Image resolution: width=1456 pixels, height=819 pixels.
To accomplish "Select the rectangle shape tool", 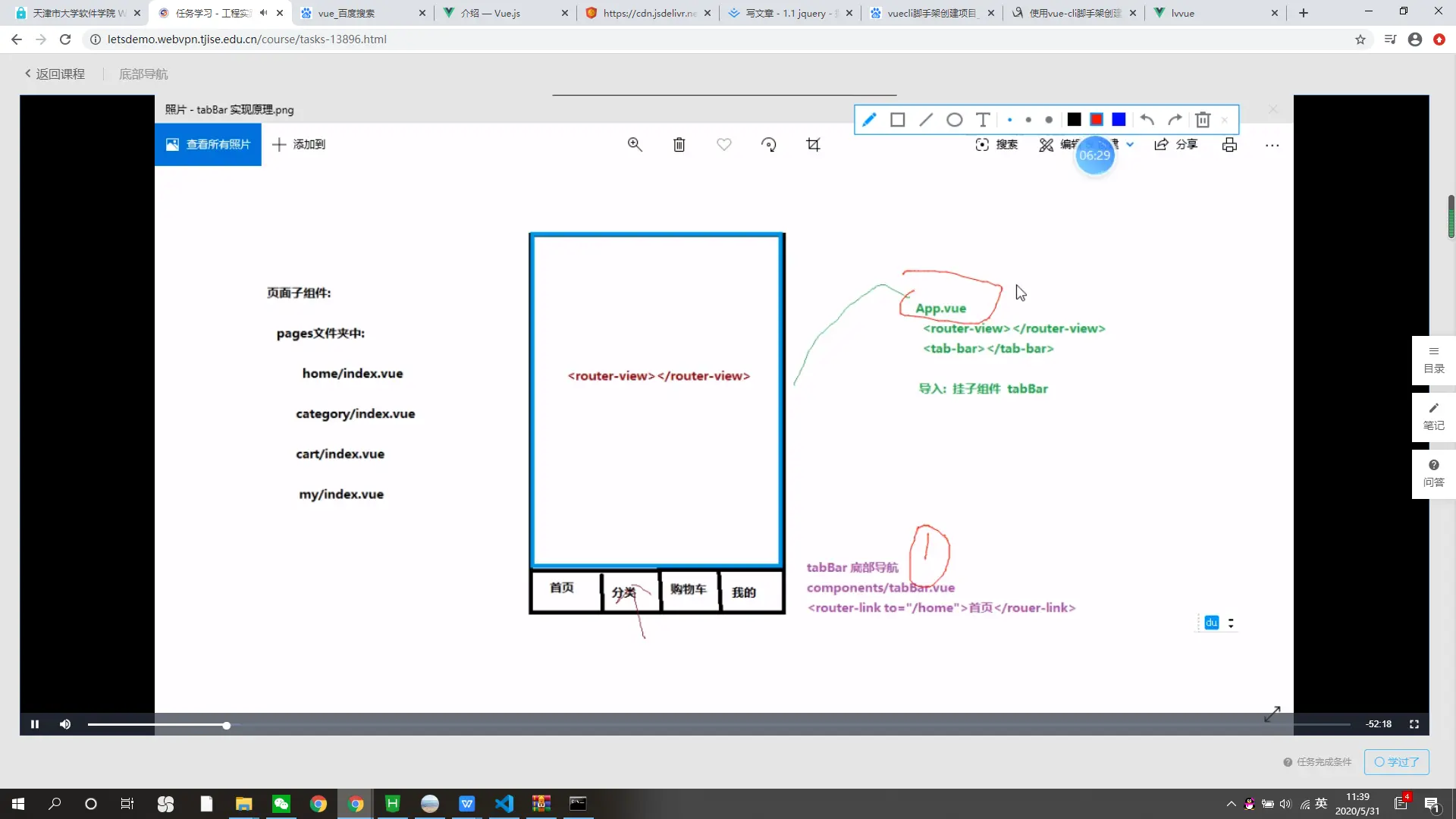I will pos(897,120).
